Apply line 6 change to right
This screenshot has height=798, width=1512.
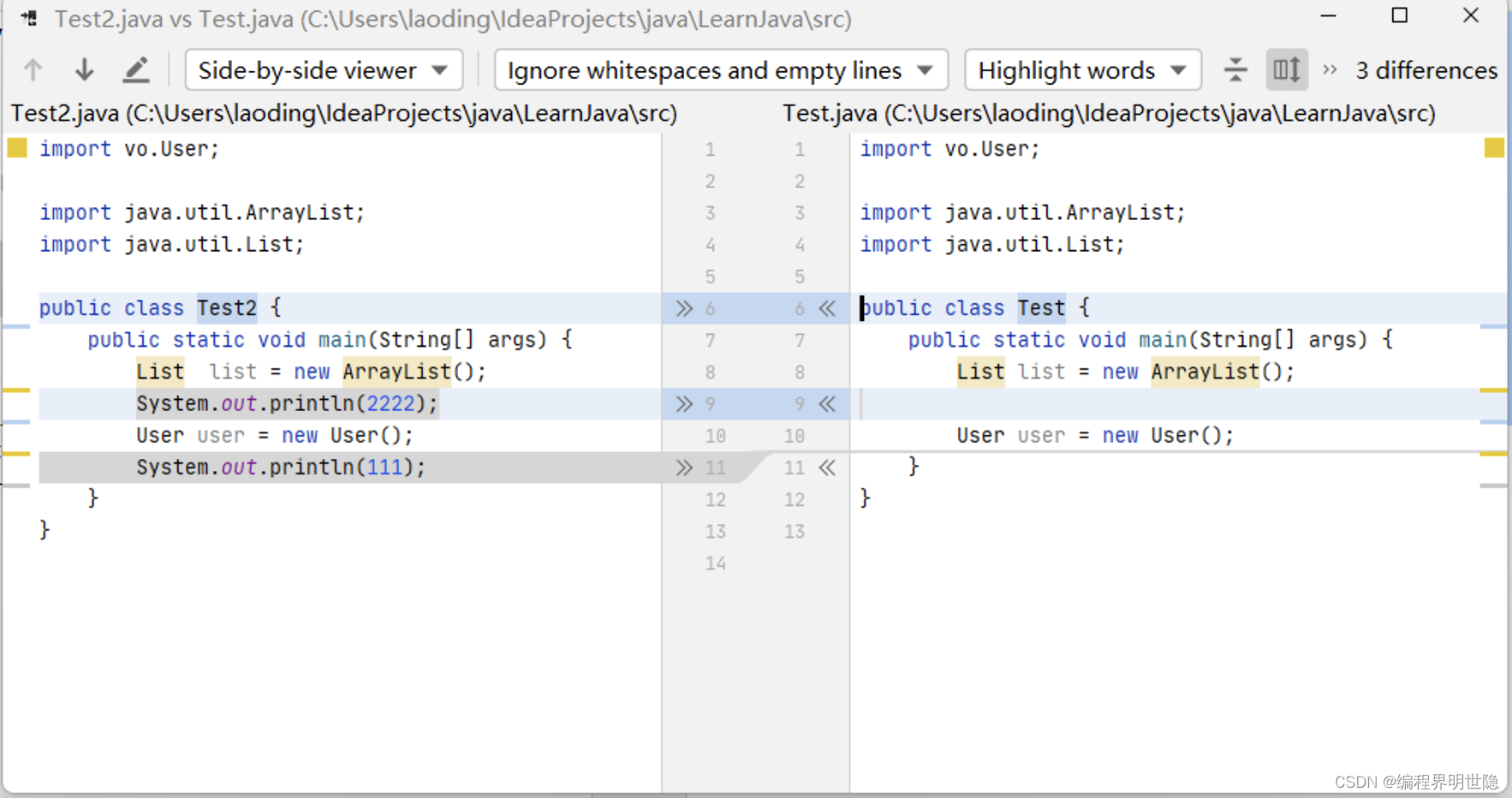[x=683, y=308]
